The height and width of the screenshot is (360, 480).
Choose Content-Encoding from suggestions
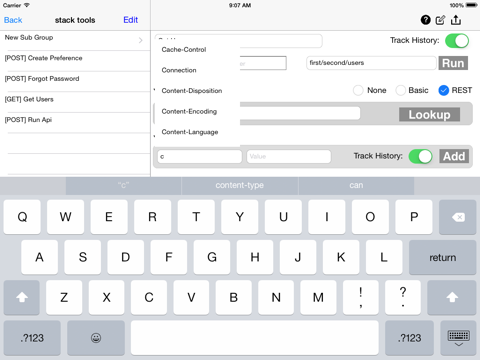click(197, 111)
